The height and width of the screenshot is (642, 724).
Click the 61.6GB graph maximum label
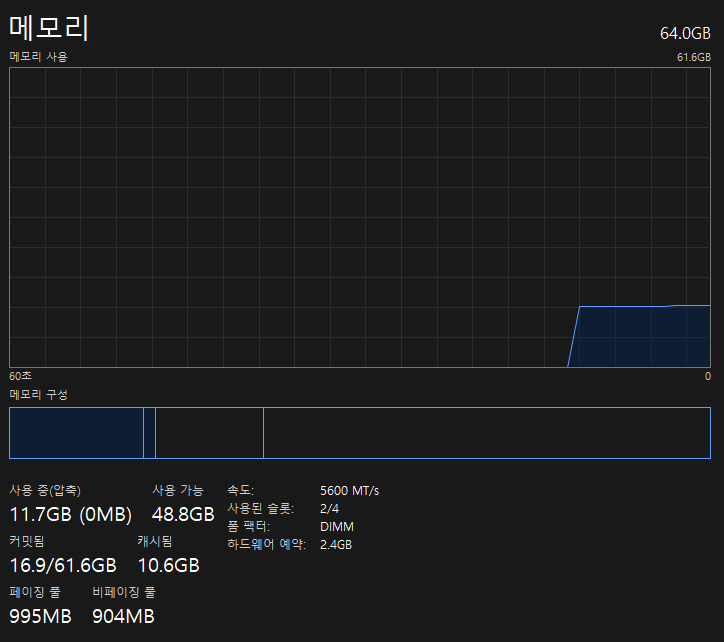pos(693,57)
